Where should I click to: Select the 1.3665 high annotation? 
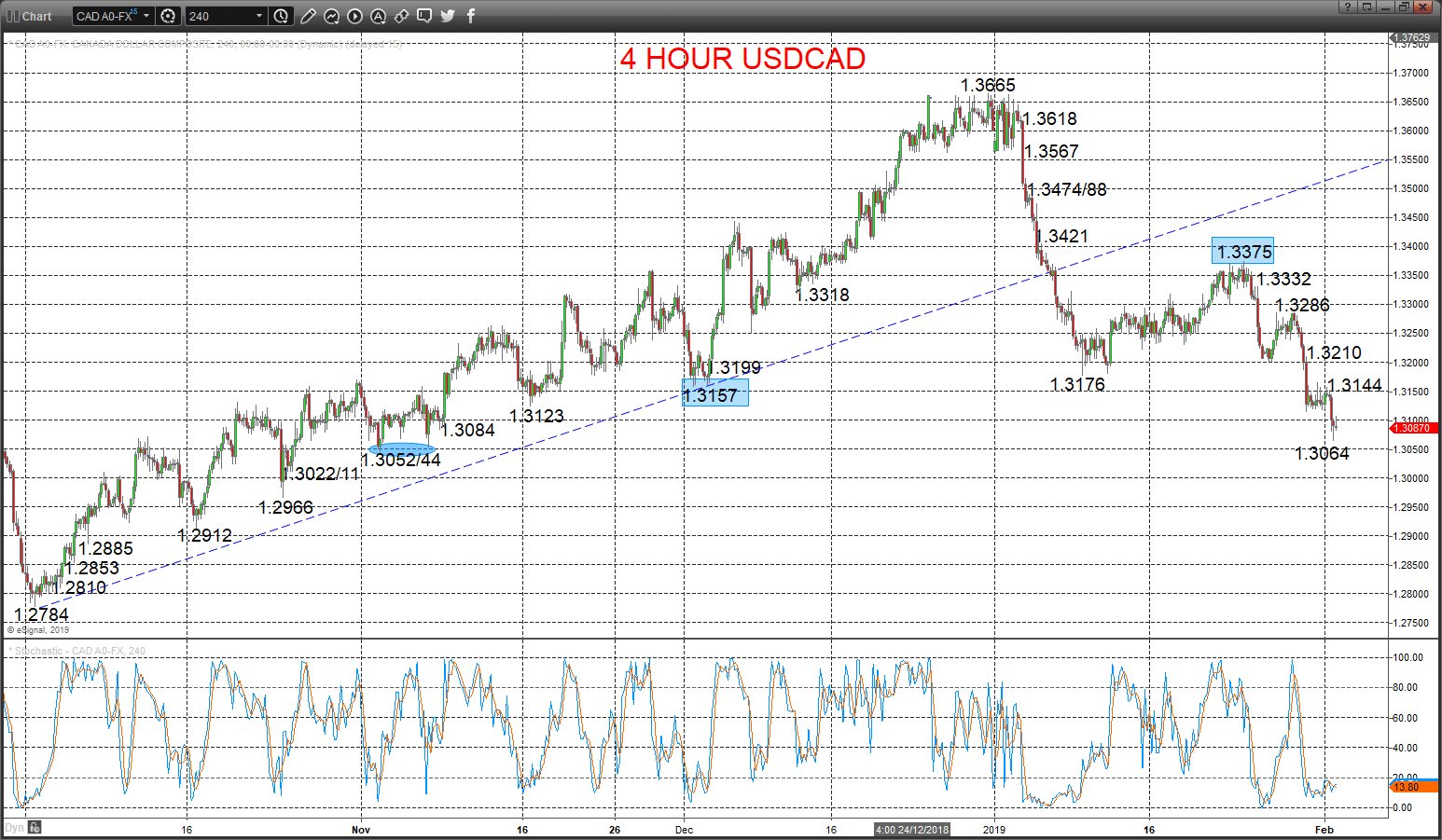(988, 86)
